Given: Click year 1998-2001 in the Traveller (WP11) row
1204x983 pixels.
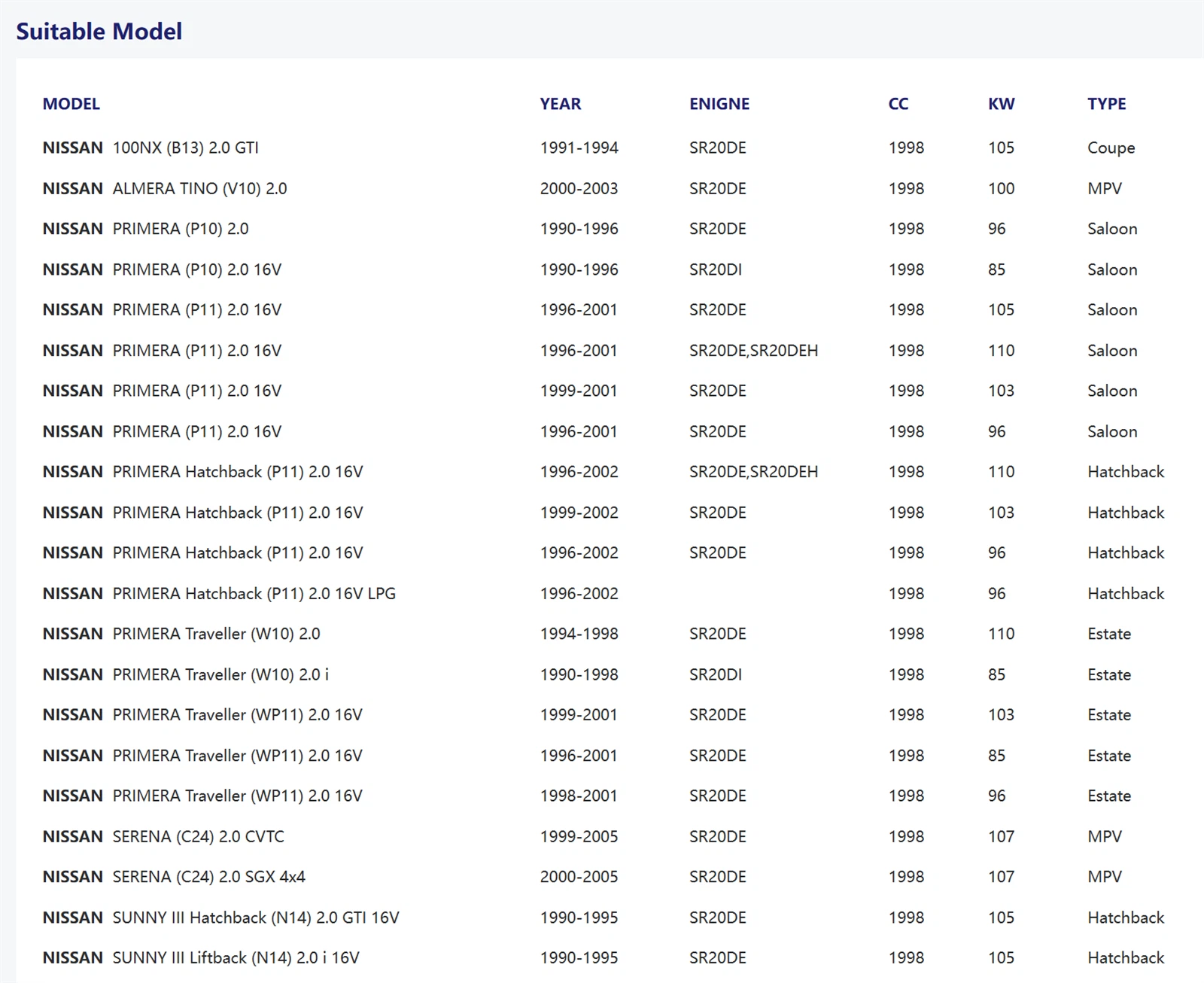Looking at the screenshot, I should tap(579, 796).
